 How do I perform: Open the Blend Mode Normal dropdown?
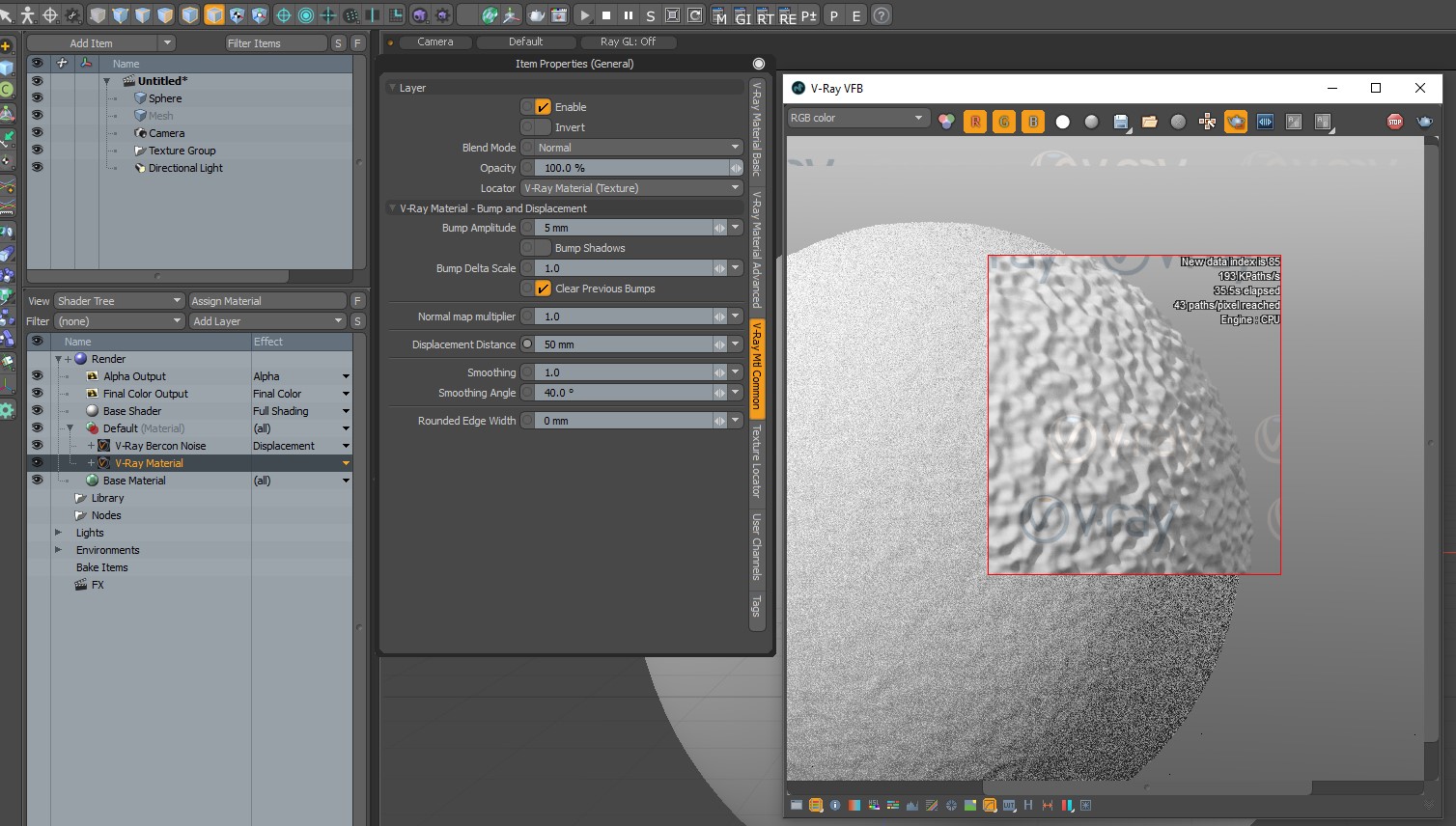pyautogui.click(x=638, y=148)
